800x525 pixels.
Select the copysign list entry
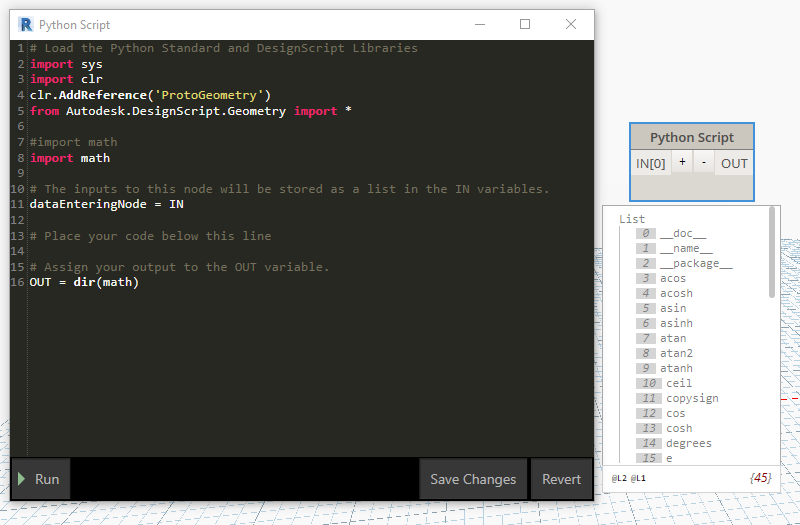692,398
